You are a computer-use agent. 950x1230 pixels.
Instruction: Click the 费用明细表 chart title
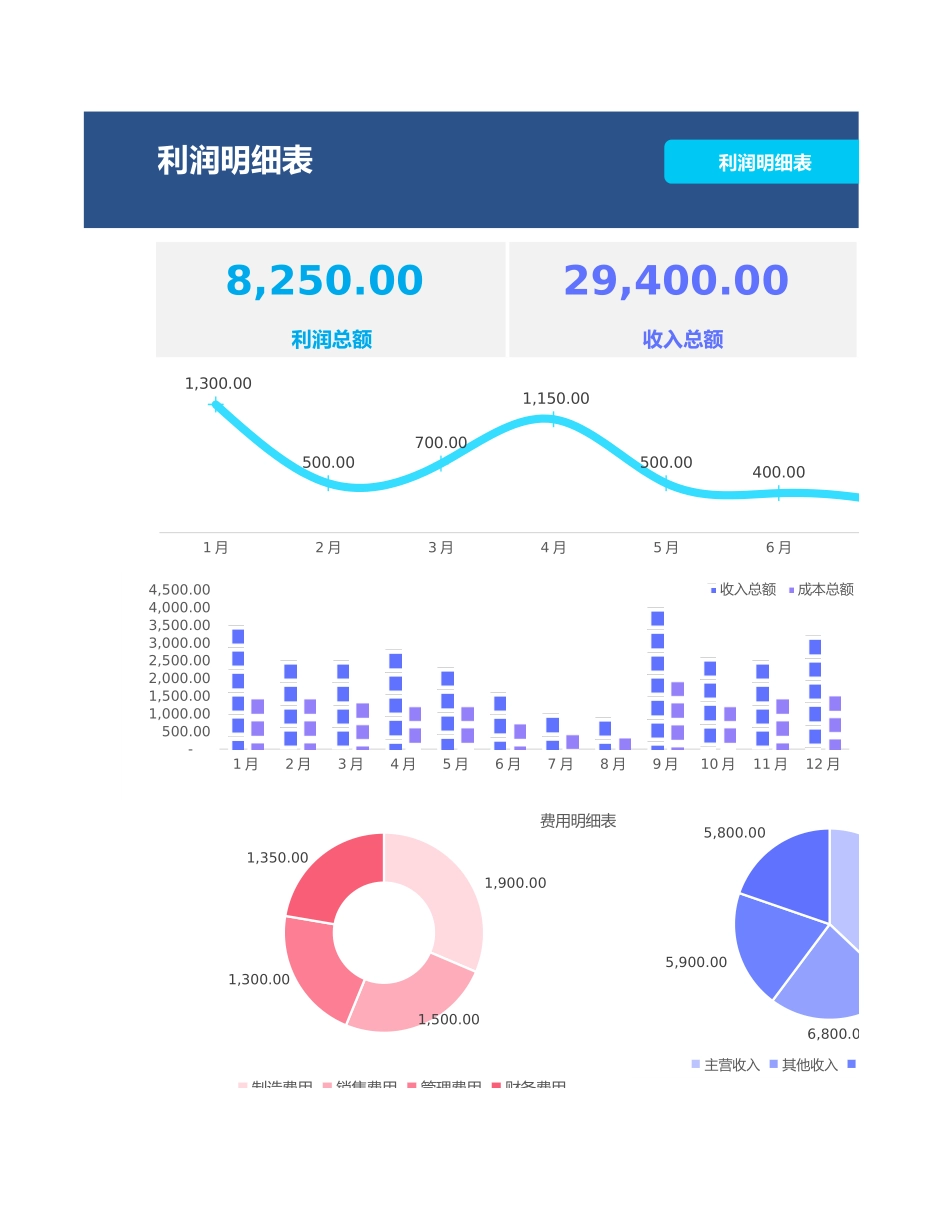tap(577, 820)
